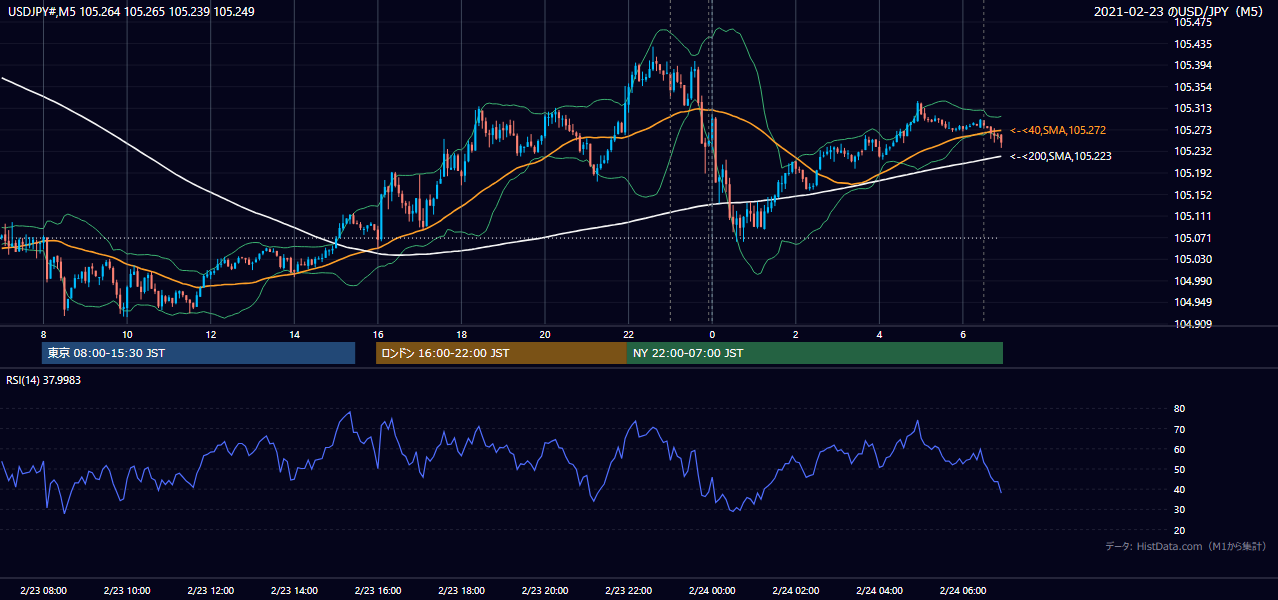Click RSI scale value 40
The height and width of the screenshot is (600, 1278).
point(1180,489)
